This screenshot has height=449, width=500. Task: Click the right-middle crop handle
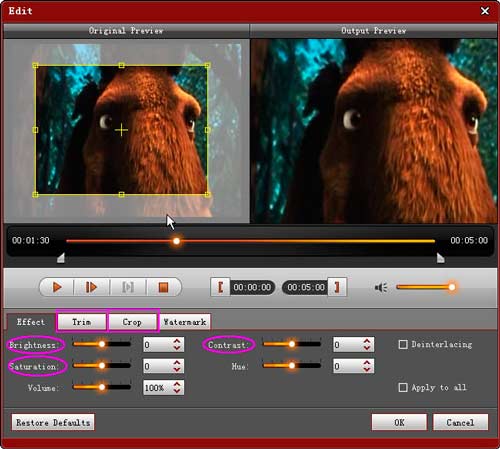tap(207, 130)
